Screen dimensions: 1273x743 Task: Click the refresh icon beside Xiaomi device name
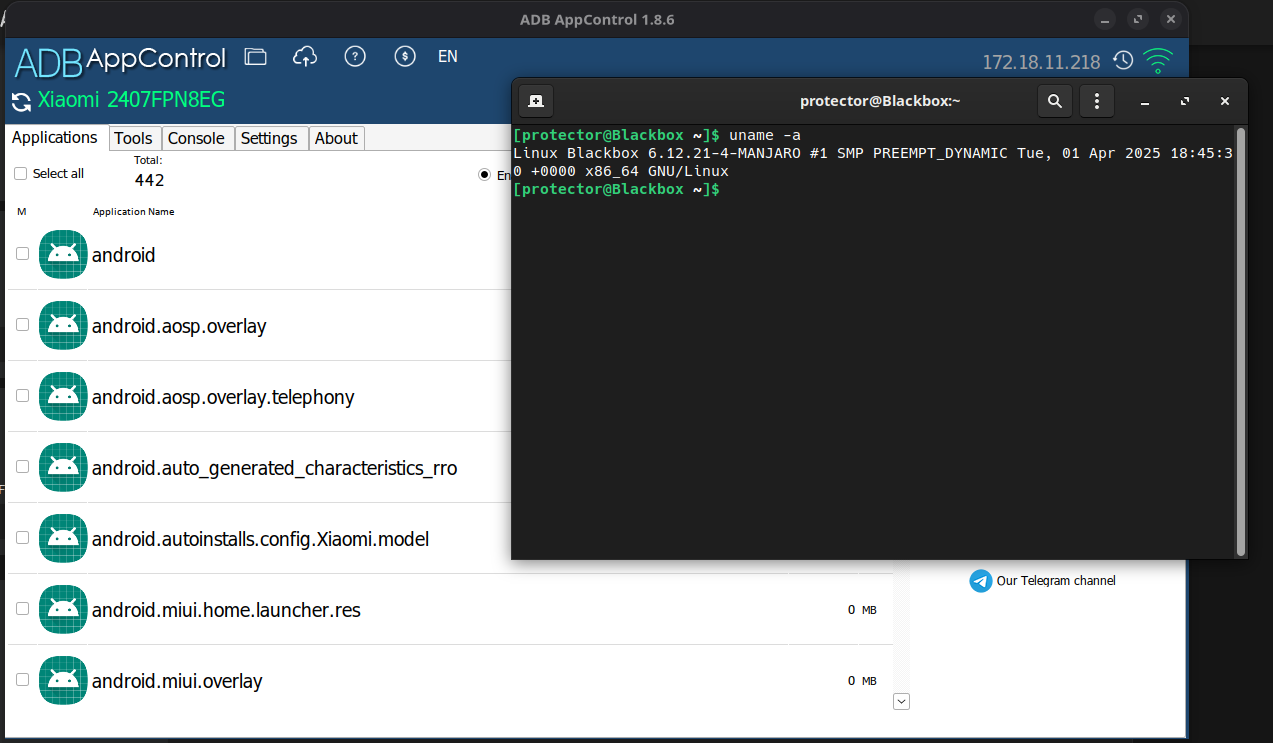coord(21,101)
